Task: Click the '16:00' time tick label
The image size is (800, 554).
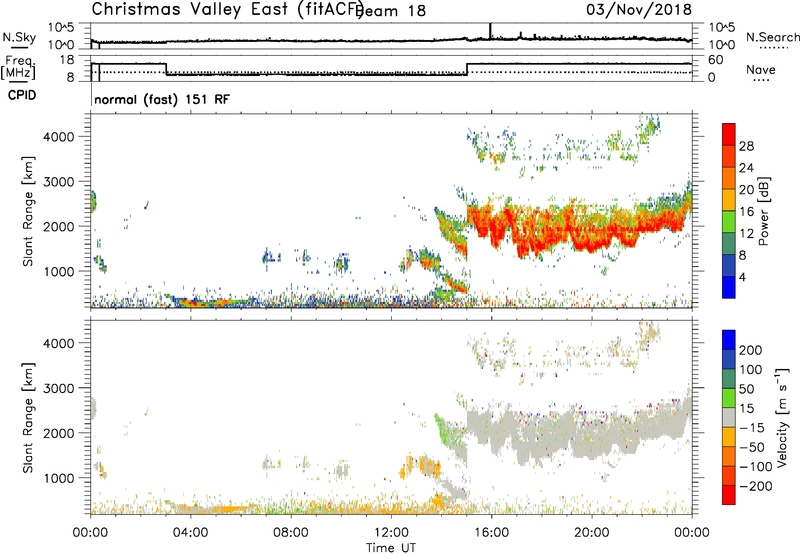Action: (x=491, y=533)
